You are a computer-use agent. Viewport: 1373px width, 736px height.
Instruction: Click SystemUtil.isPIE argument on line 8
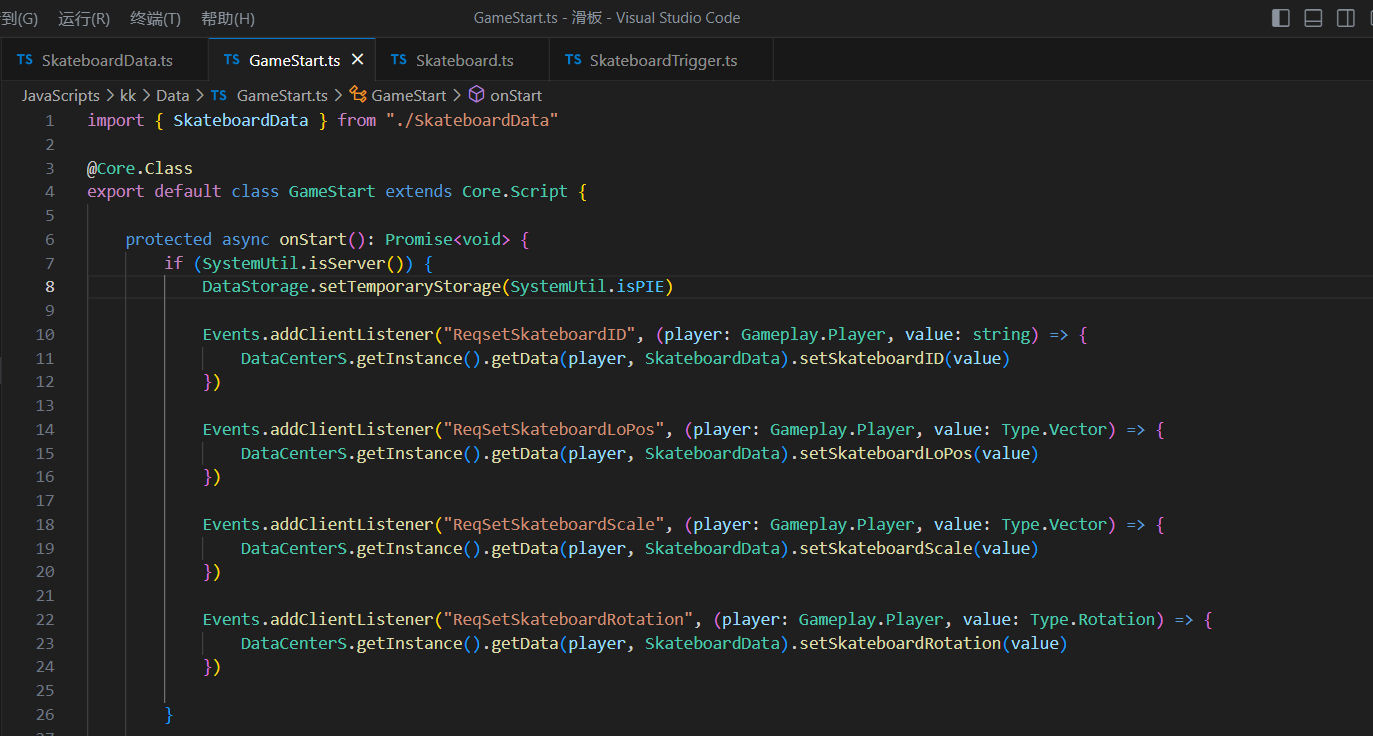(587, 287)
